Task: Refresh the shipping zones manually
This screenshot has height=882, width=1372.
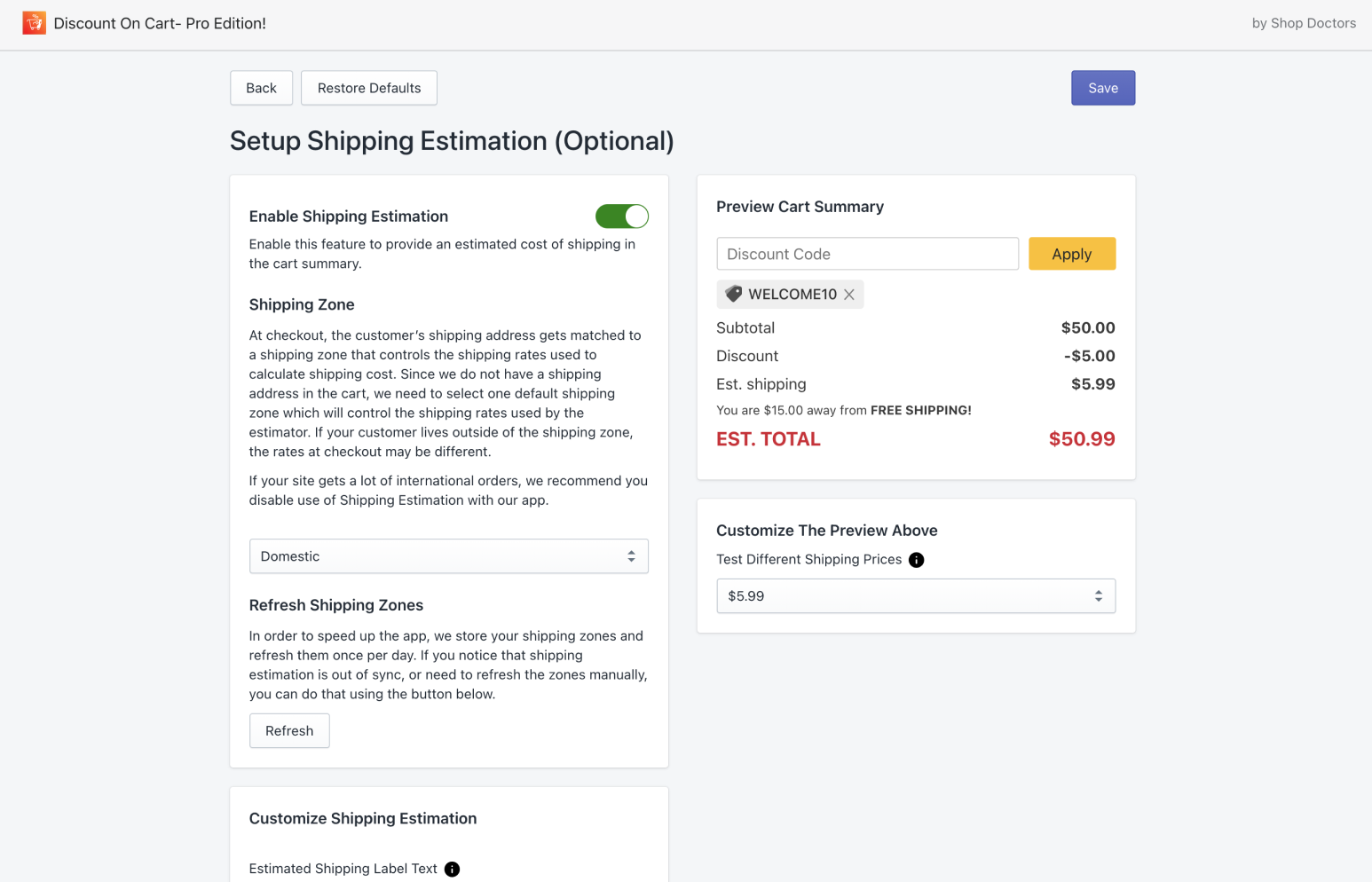Action: 289,731
